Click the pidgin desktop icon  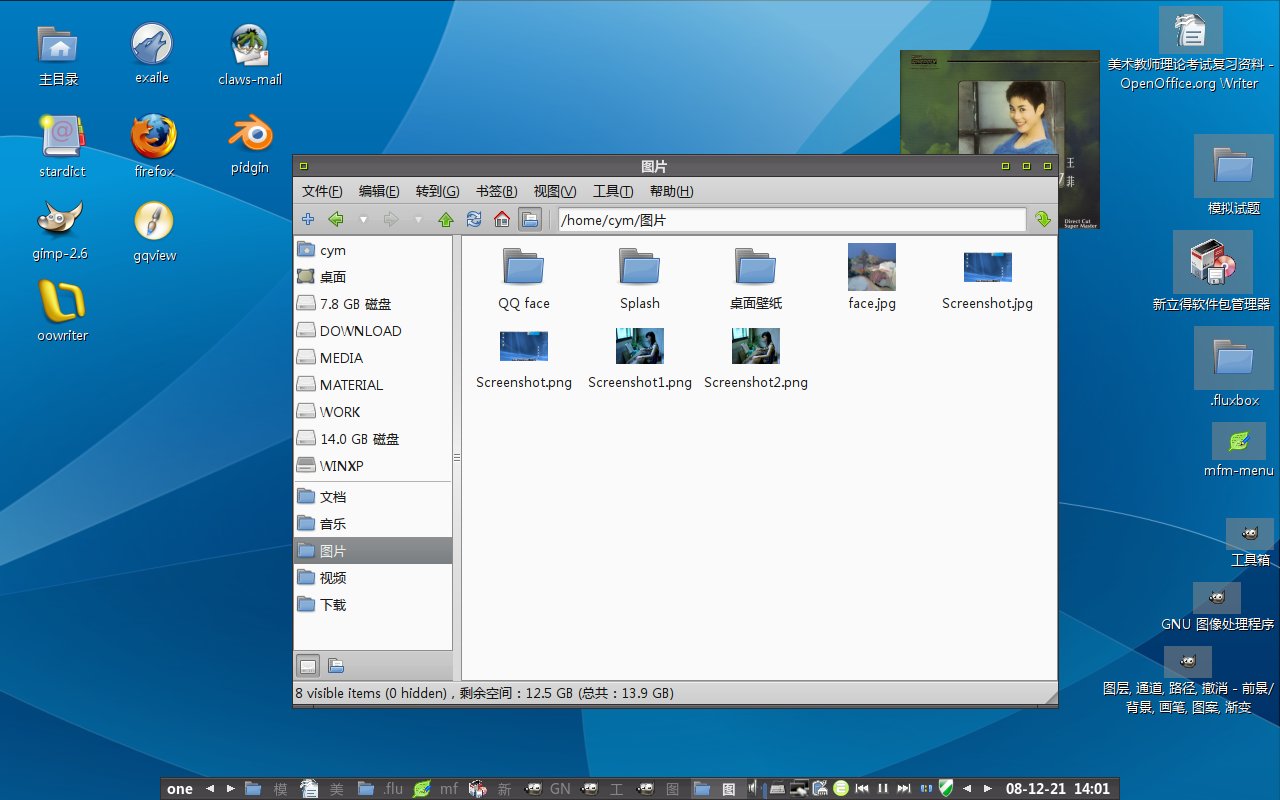point(250,145)
